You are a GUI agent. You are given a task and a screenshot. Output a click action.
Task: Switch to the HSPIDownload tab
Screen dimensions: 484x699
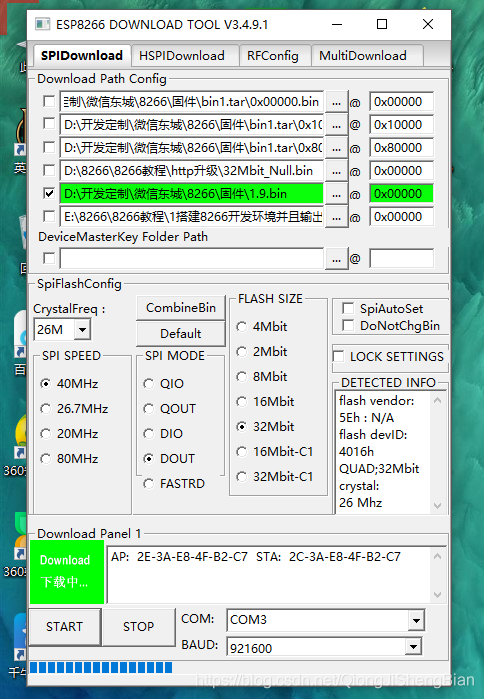[x=185, y=55]
